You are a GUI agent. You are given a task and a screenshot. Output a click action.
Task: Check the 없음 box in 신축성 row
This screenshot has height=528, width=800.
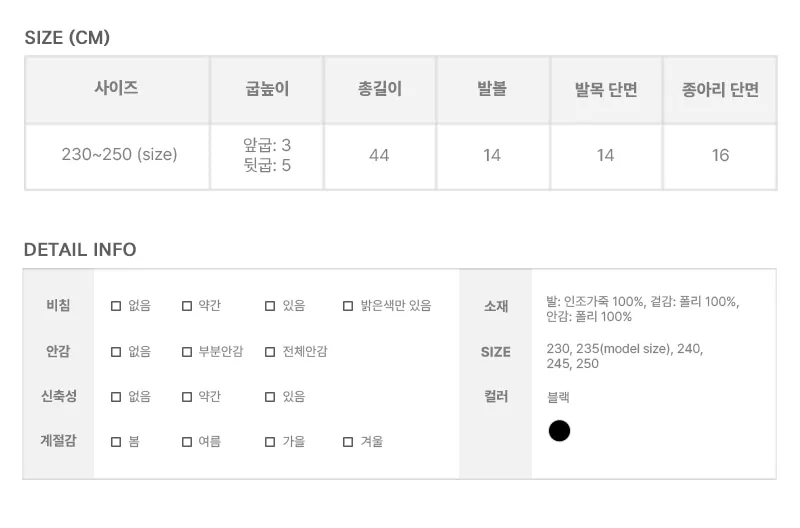point(116,397)
